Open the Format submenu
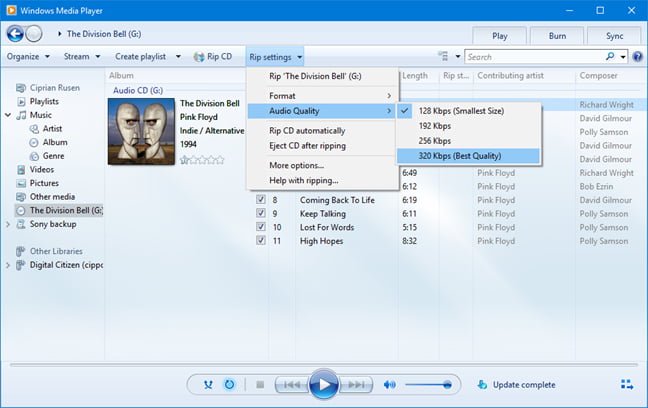 pos(322,96)
